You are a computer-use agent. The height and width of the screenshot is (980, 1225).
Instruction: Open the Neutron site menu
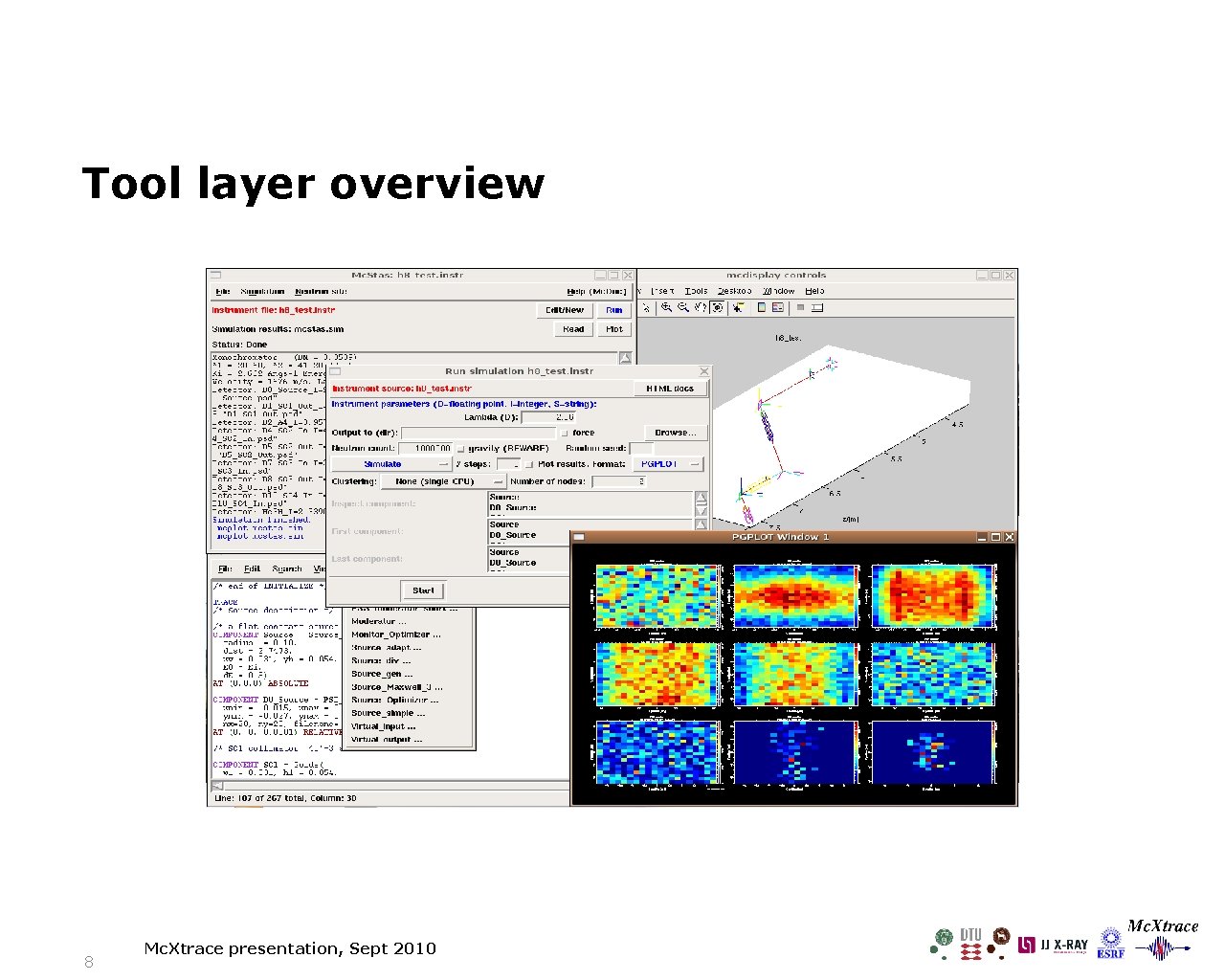point(321,292)
